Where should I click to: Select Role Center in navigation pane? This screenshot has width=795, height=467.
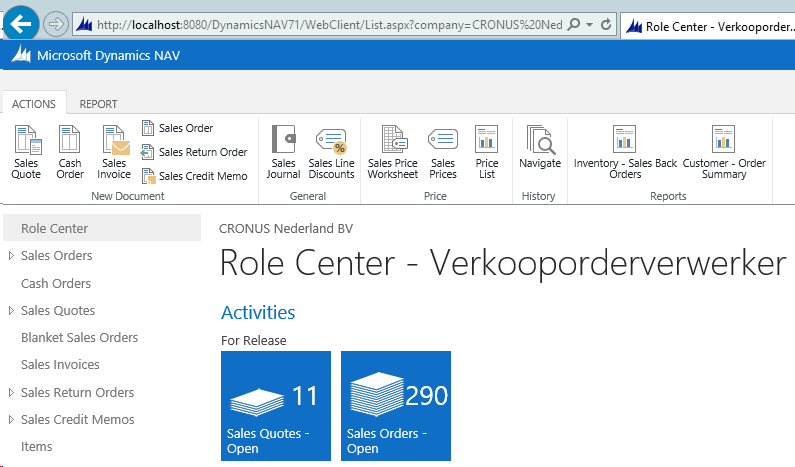click(102, 228)
